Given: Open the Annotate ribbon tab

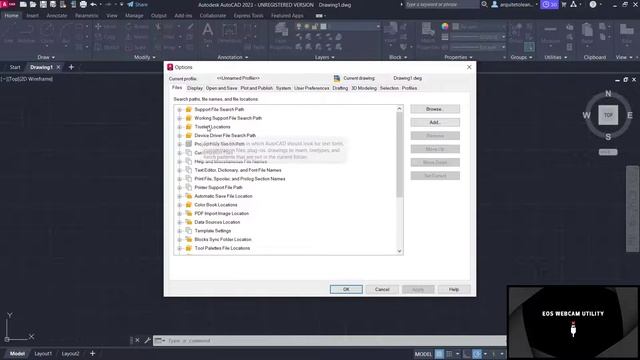Looking at the screenshot, I should [x=56, y=16].
